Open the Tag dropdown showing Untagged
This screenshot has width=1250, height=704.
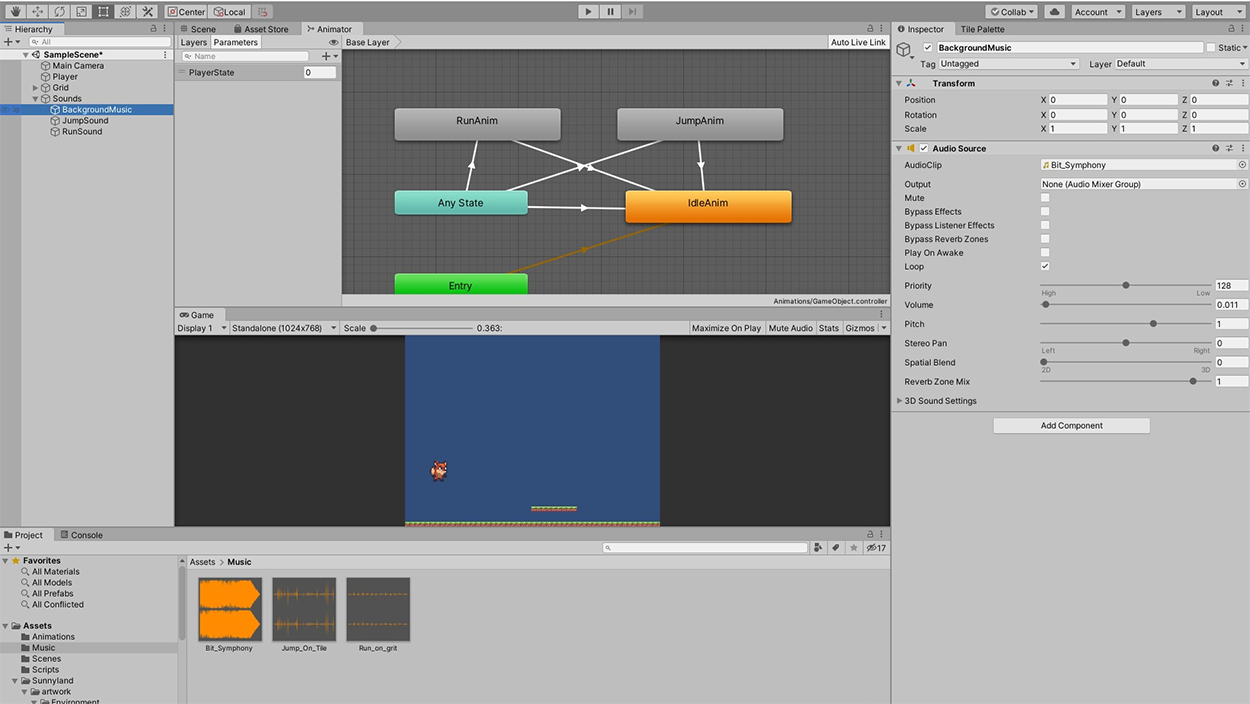click(1009, 64)
